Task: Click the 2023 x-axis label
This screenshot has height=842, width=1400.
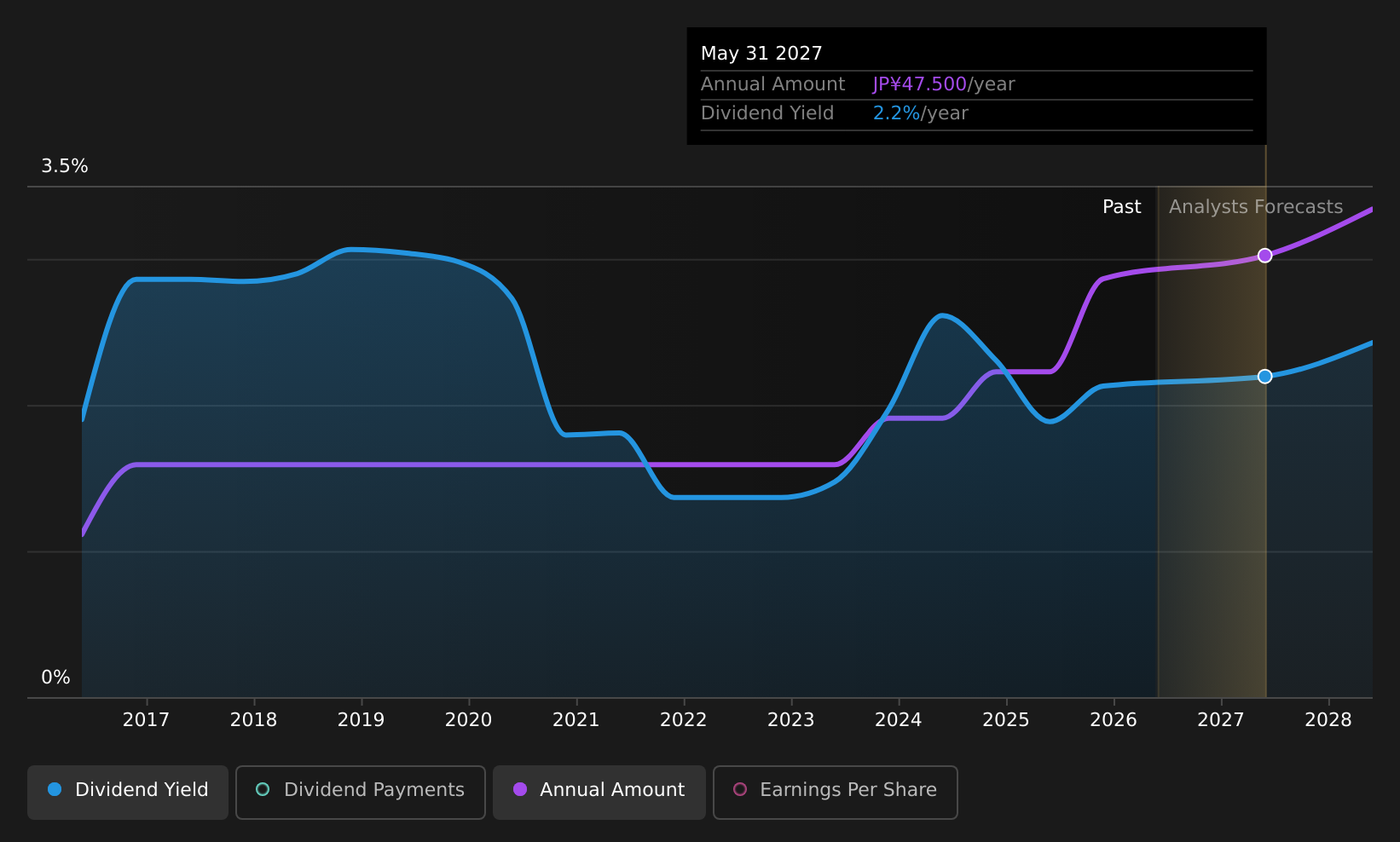Action: [790, 720]
